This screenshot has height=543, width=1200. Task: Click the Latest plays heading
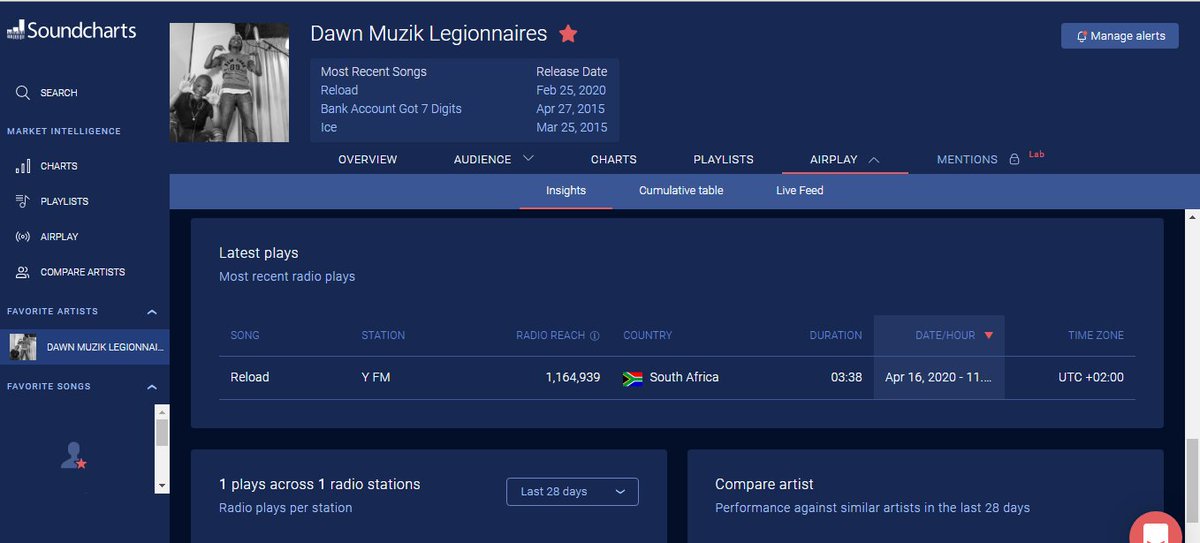(258, 253)
